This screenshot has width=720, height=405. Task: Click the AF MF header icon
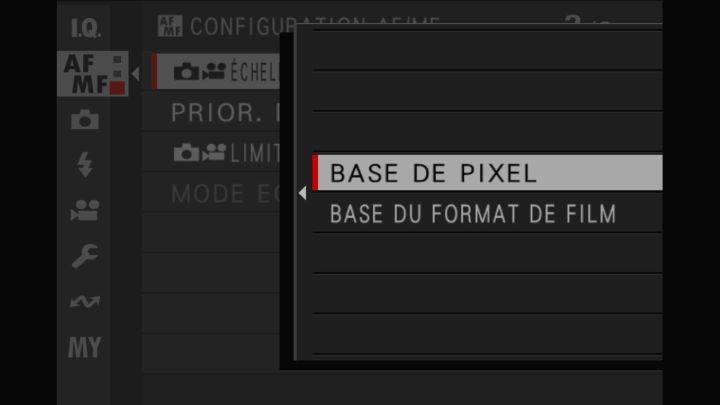[170, 26]
